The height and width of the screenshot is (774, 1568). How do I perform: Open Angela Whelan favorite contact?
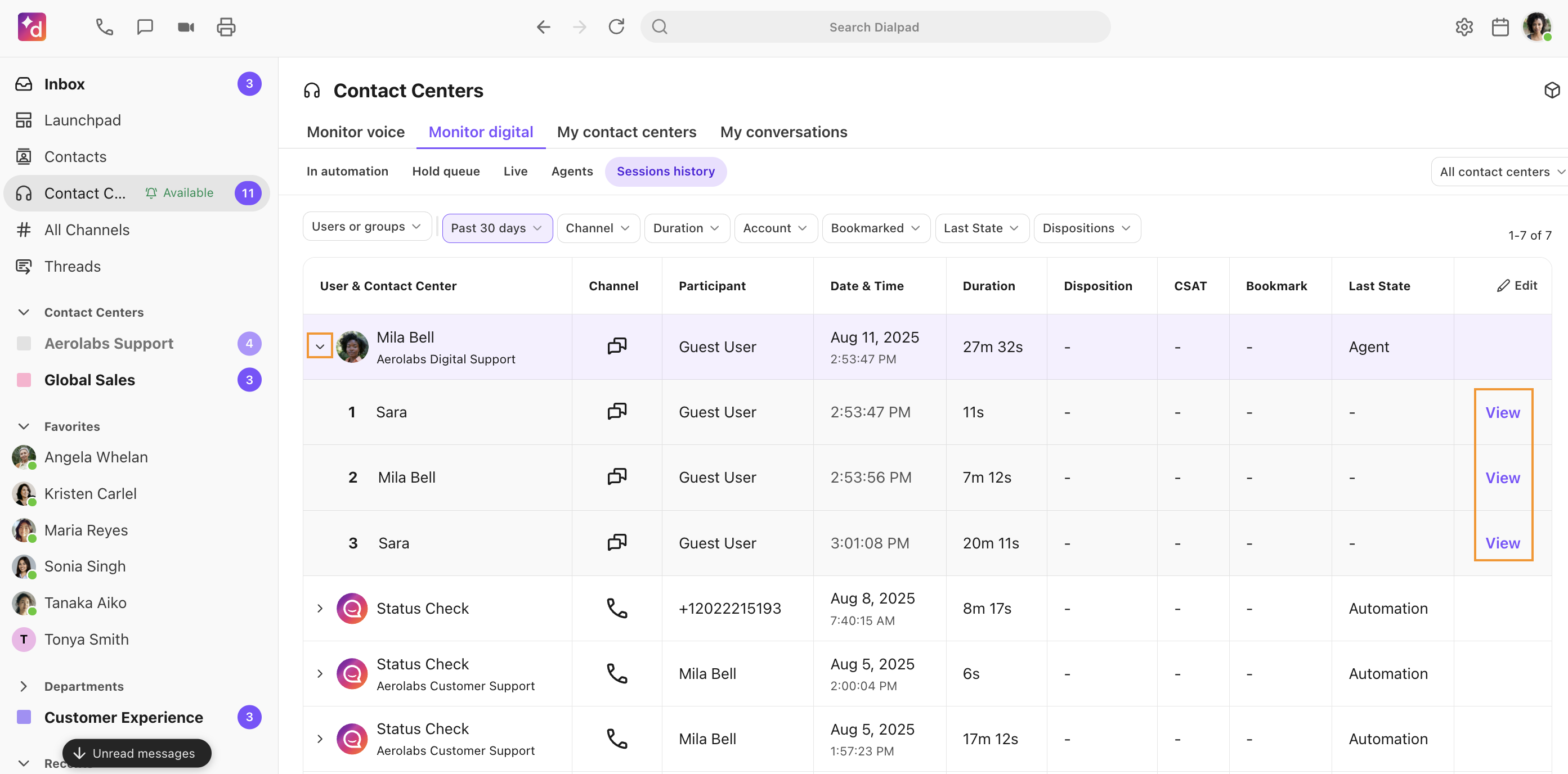(x=137, y=457)
